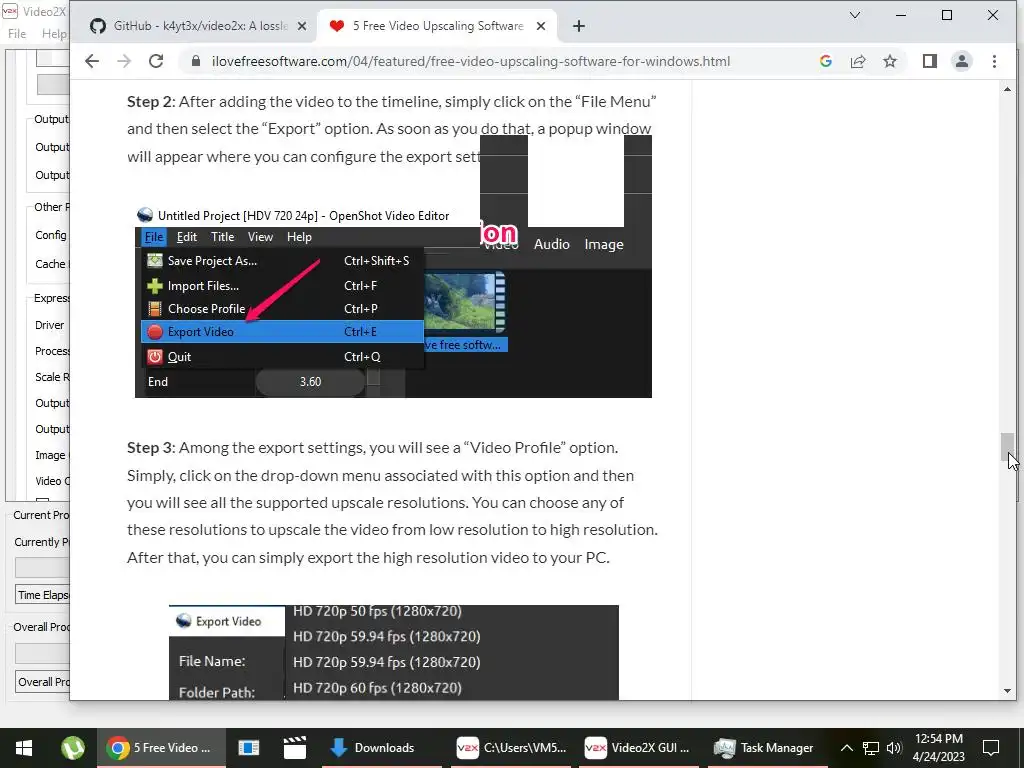Open Windows Start menu
This screenshot has width=1024, height=768.
(x=24, y=748)
